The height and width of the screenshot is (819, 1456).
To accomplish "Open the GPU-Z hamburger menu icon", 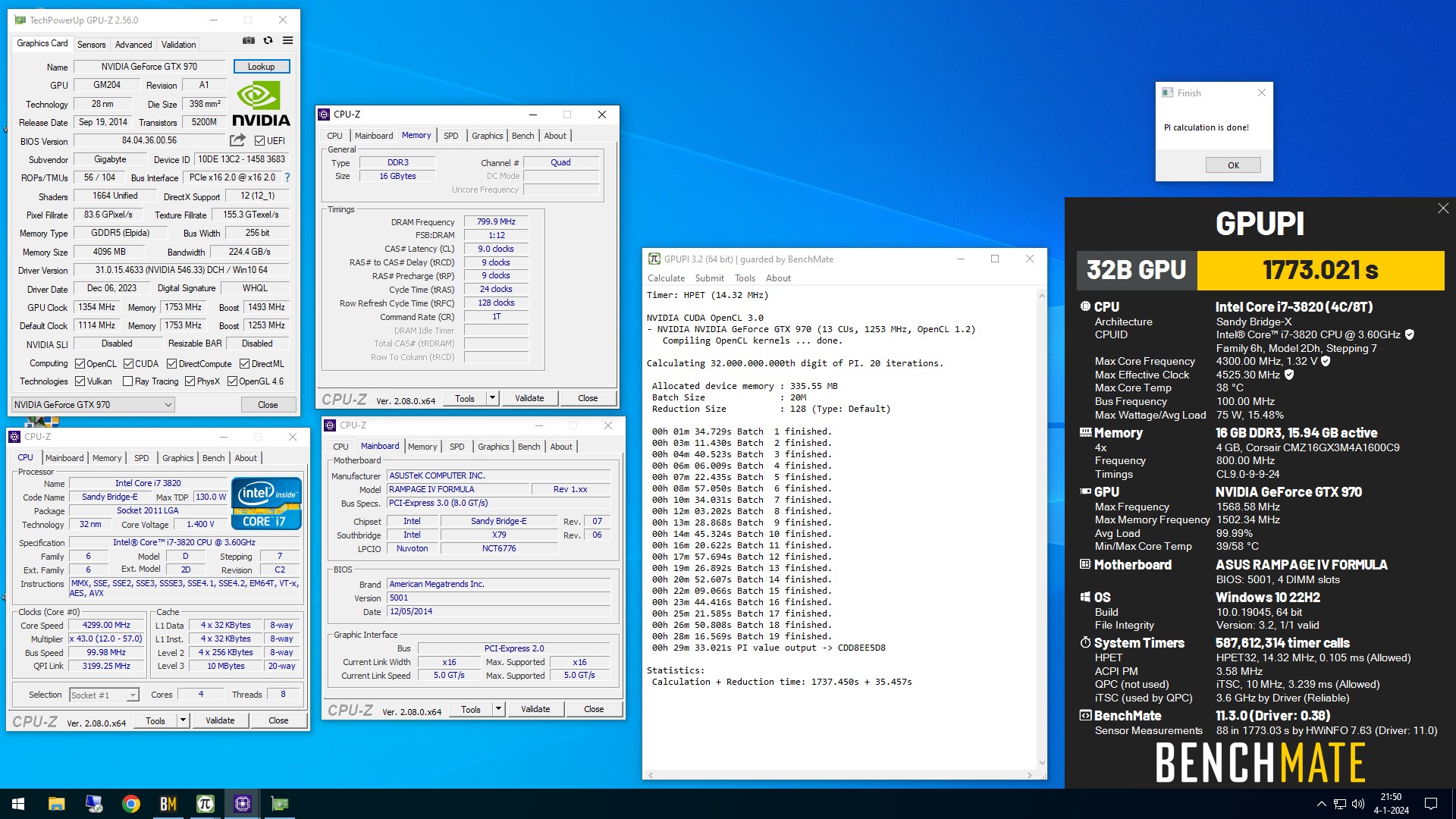I will tap(288, 40).
